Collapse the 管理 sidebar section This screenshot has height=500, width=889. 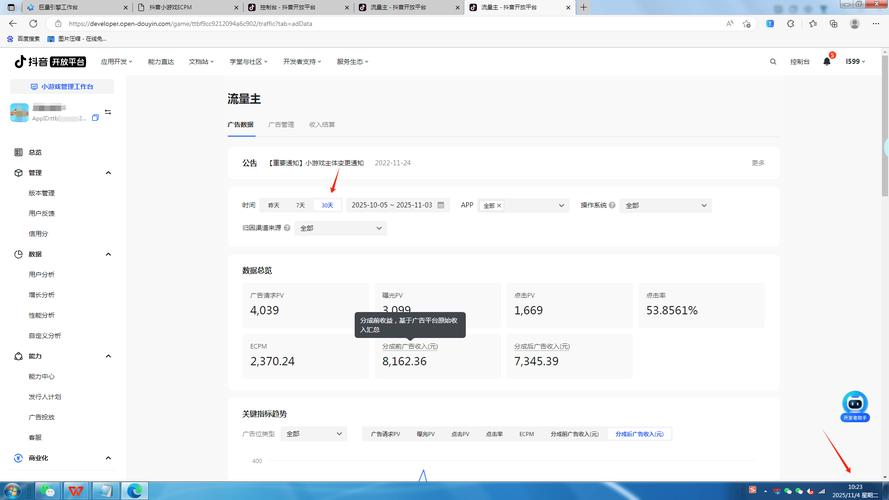click(x=108, y=172)
